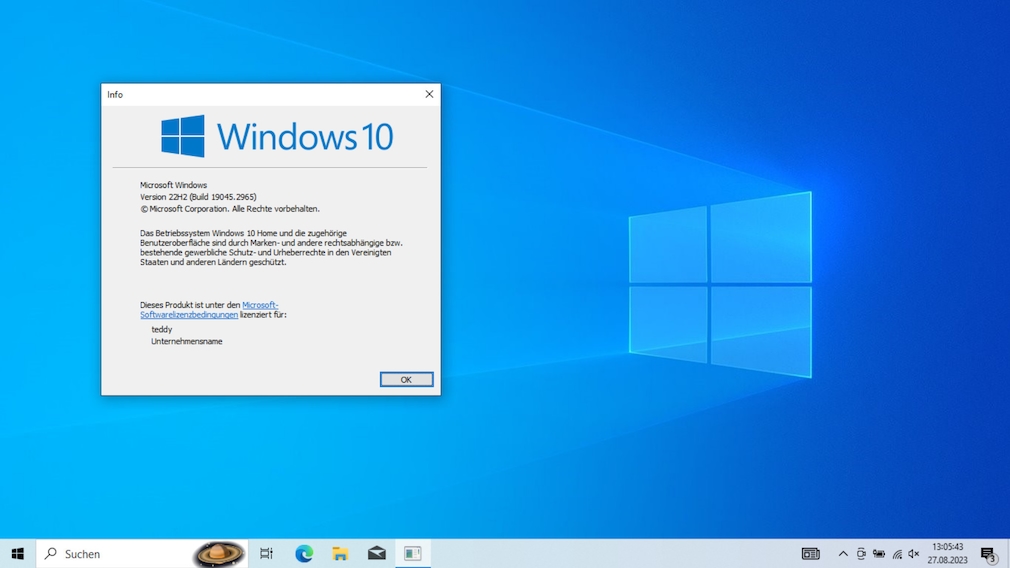Launch Microsoft Edge from the taskbar

click(304, 554)
